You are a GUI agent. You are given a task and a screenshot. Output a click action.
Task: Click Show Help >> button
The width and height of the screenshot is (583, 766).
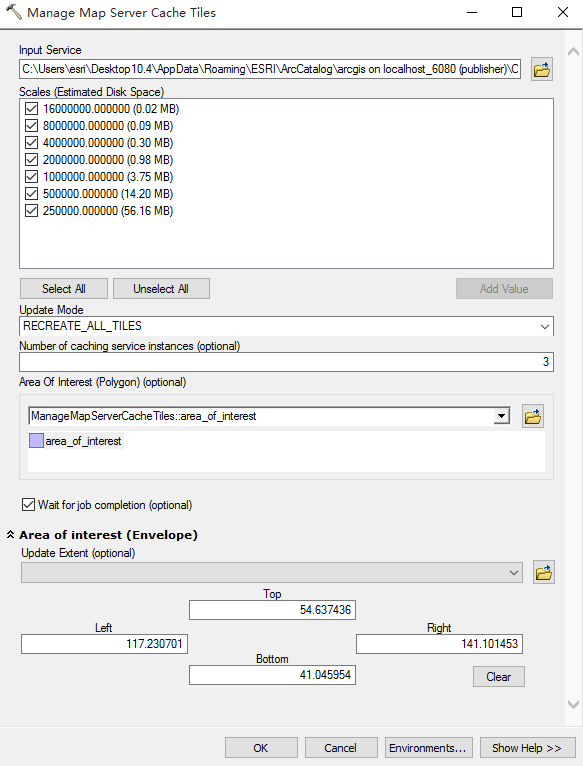(527, 748)
